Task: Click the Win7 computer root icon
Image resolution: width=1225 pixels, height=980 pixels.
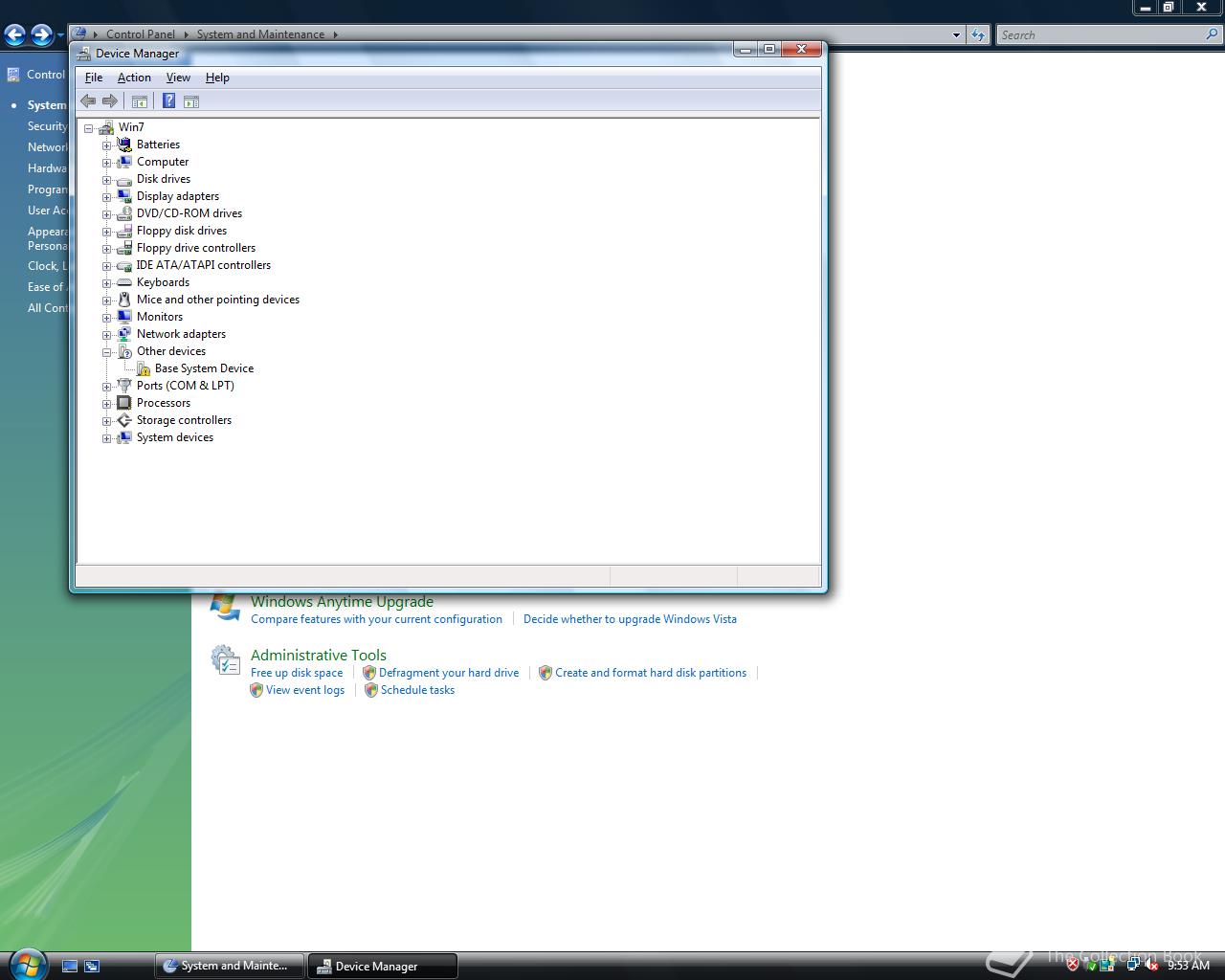Action: 106,127
